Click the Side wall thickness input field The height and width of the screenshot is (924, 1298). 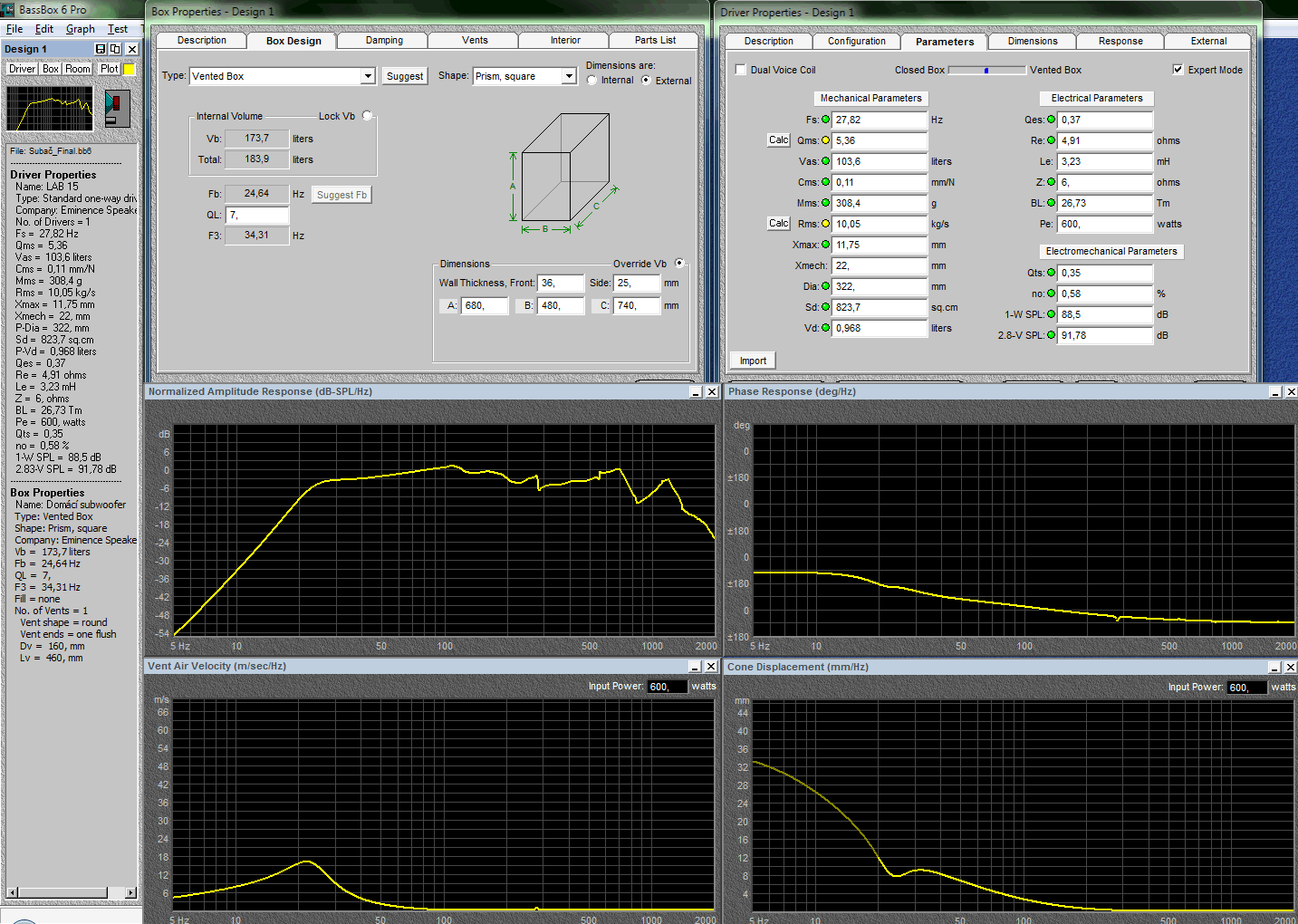[637, 284]
